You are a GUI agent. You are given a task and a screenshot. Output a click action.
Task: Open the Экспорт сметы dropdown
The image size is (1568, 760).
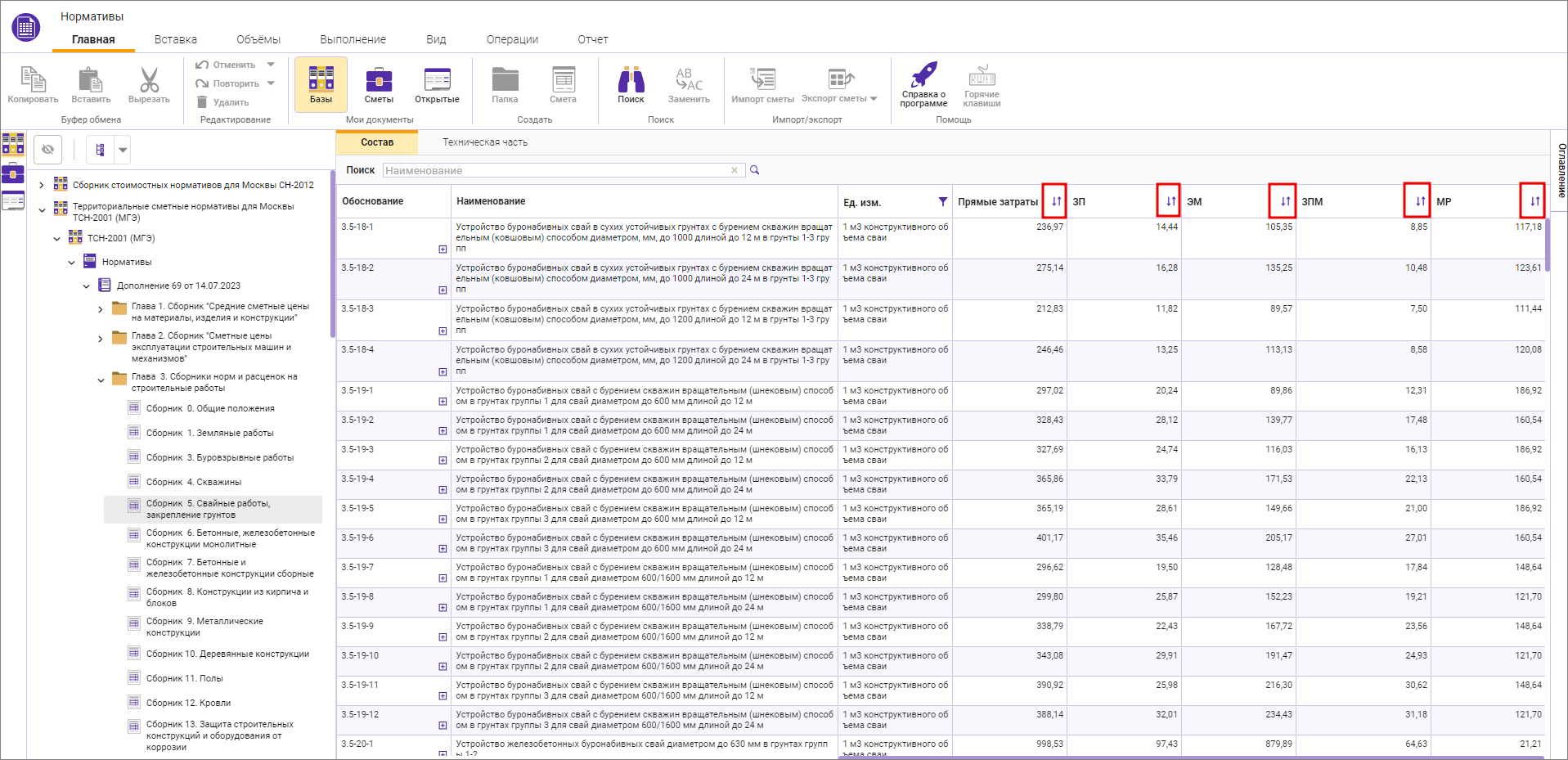click(x=874, y=99)
